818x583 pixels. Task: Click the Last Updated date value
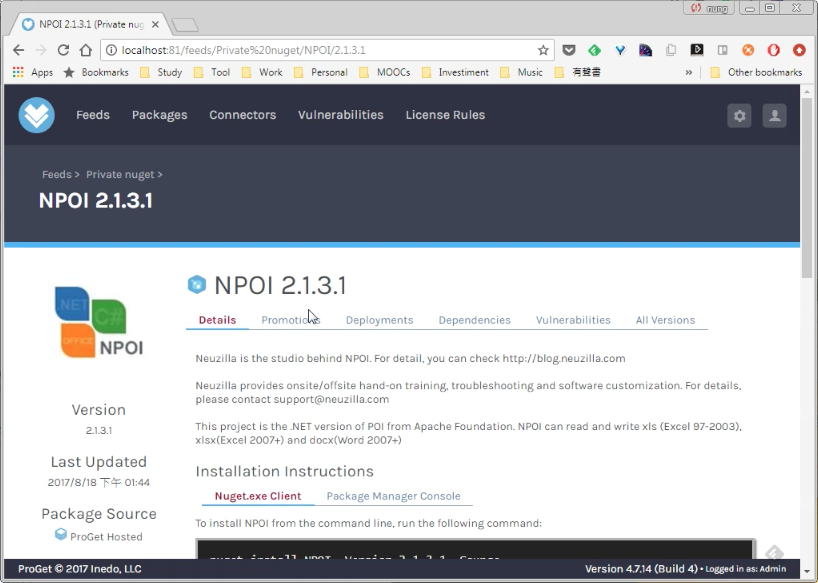pos(99,482)
